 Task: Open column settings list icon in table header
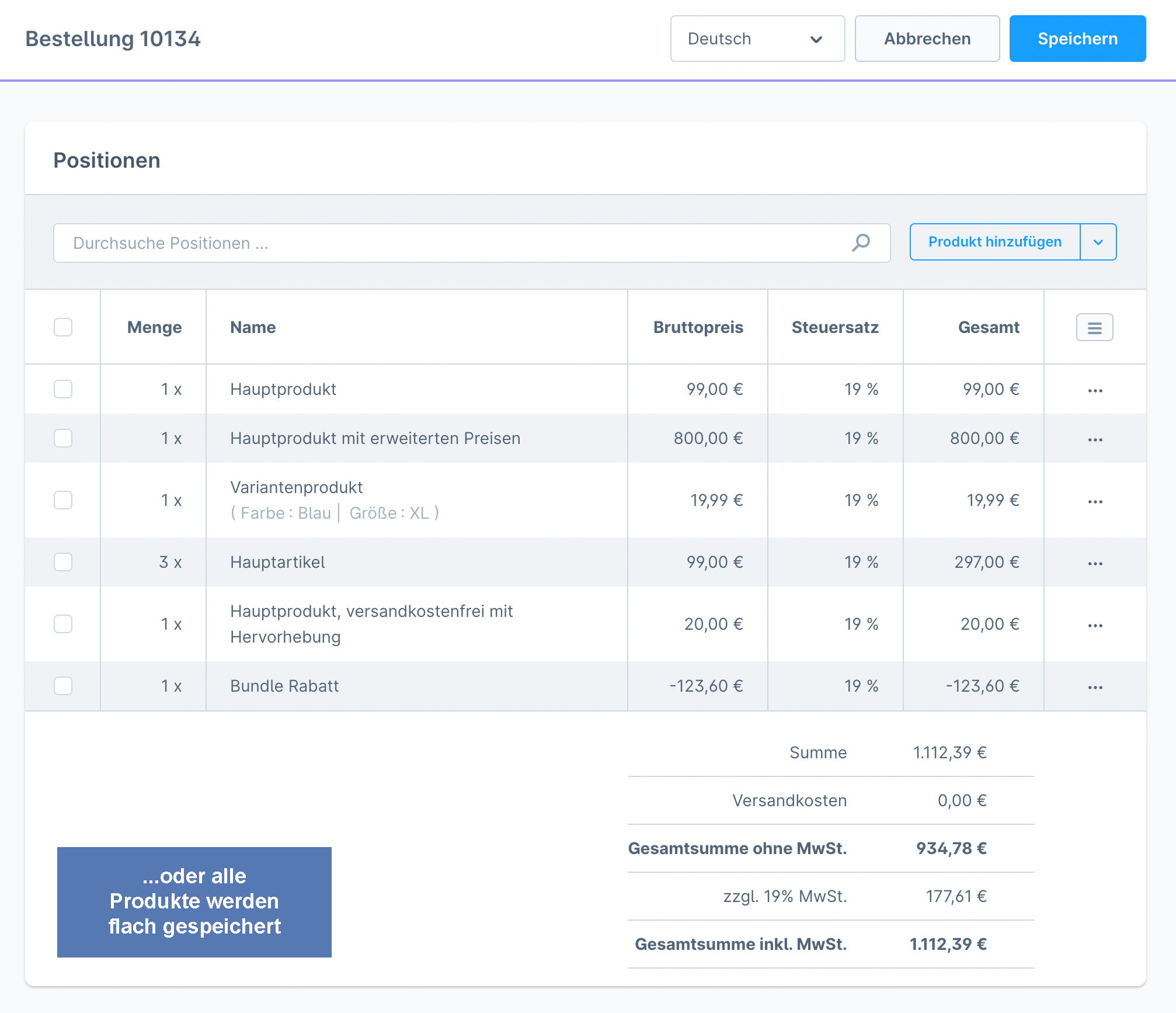pyautogui.click(x=1094, y=327)
